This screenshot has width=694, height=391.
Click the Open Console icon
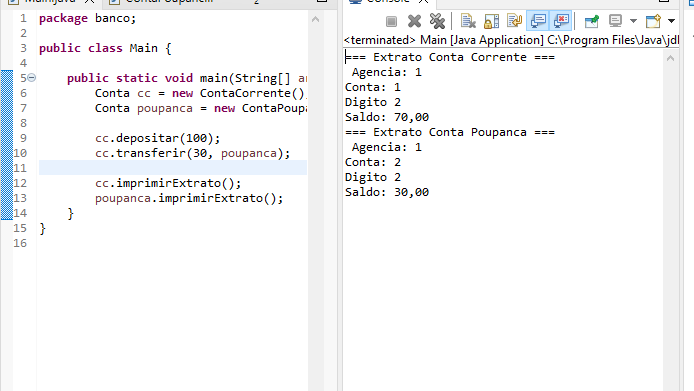(653, 21)
